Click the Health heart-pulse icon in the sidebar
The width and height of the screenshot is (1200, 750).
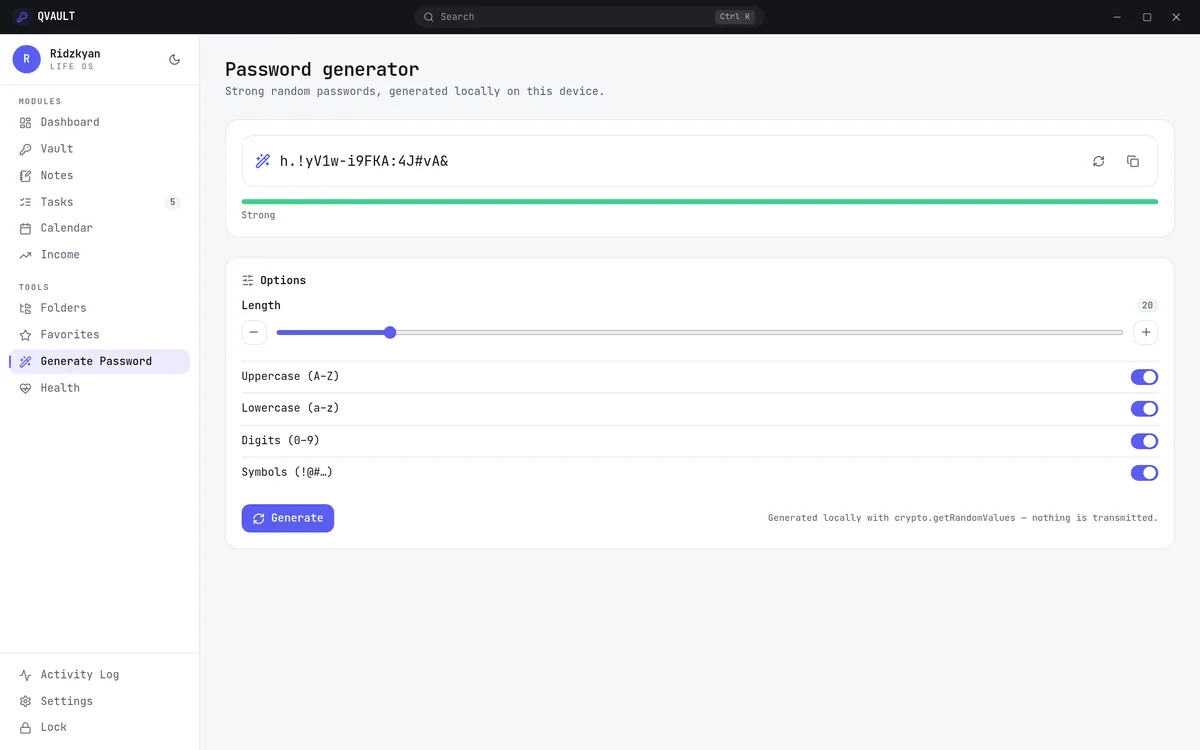26,388
